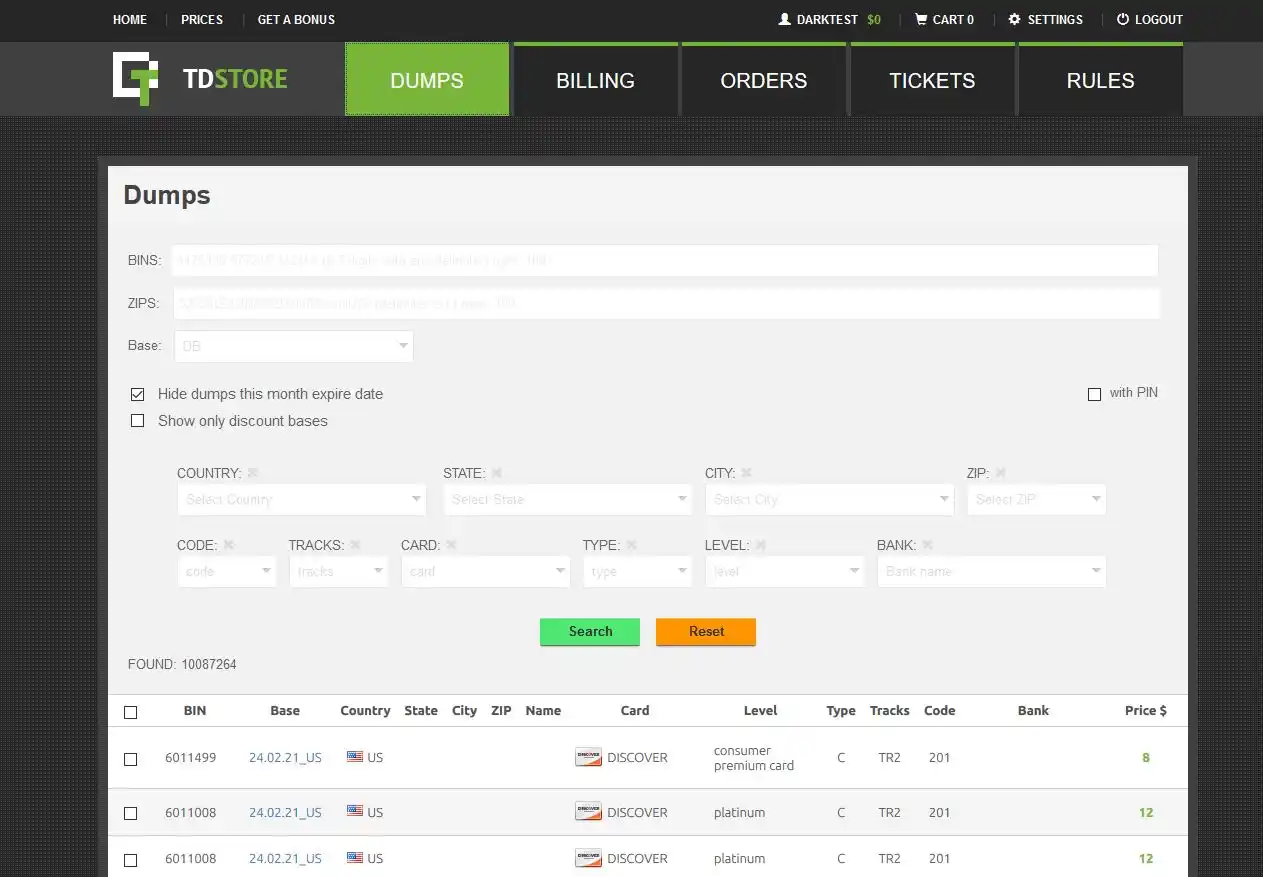Clear the CARD filter using its X icon
The height and width of the screenshot is (877, 1263).
451,545
